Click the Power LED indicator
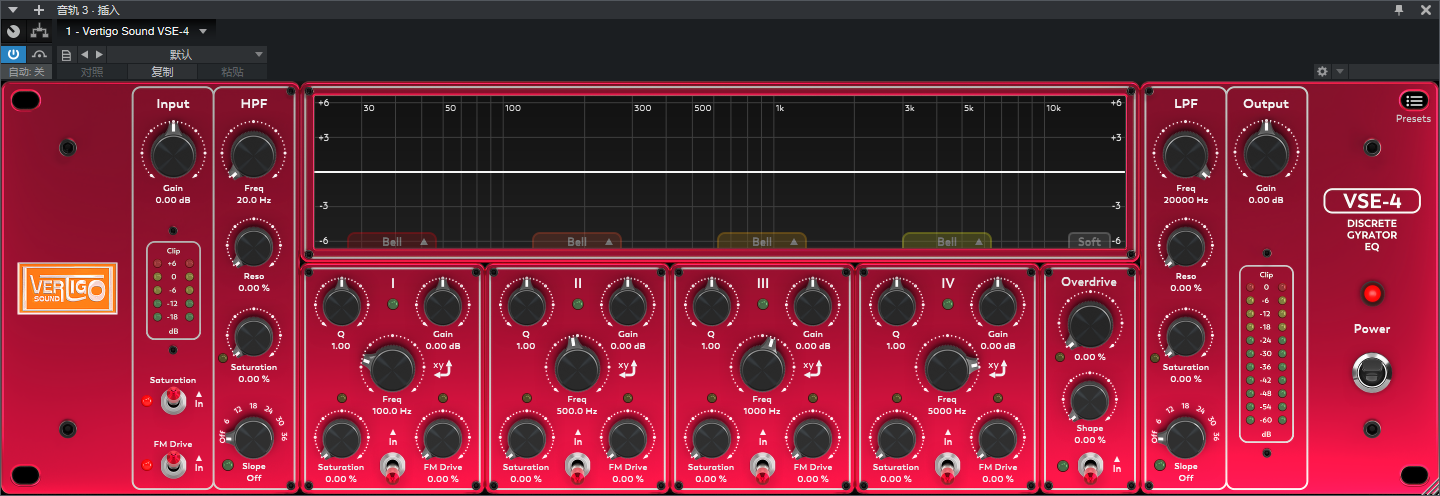The width and height of the screenshot is (1440, 496). pyautogui.click(x=1371, y=294)
